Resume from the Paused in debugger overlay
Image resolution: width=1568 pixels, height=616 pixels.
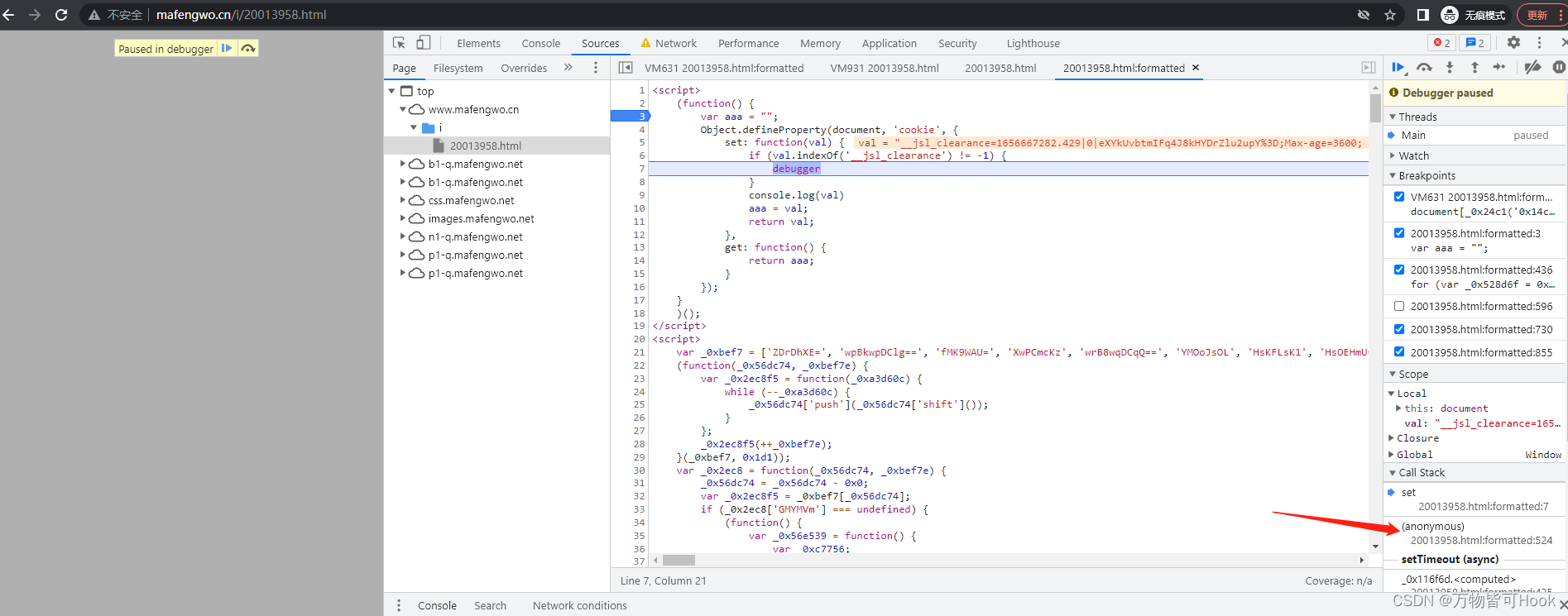pos(227,49)
